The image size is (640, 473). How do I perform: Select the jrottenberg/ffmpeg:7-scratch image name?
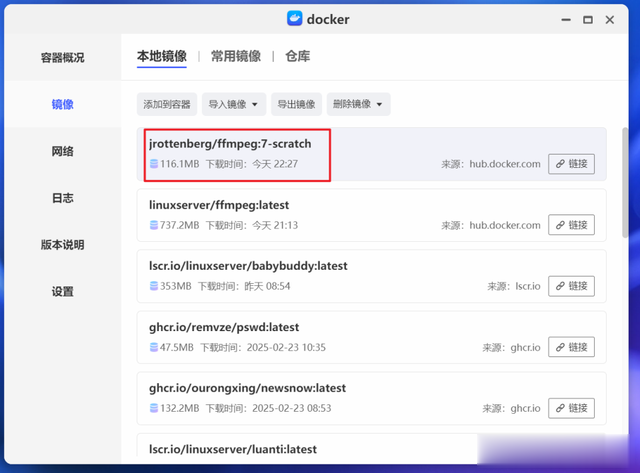coord(230,144)
